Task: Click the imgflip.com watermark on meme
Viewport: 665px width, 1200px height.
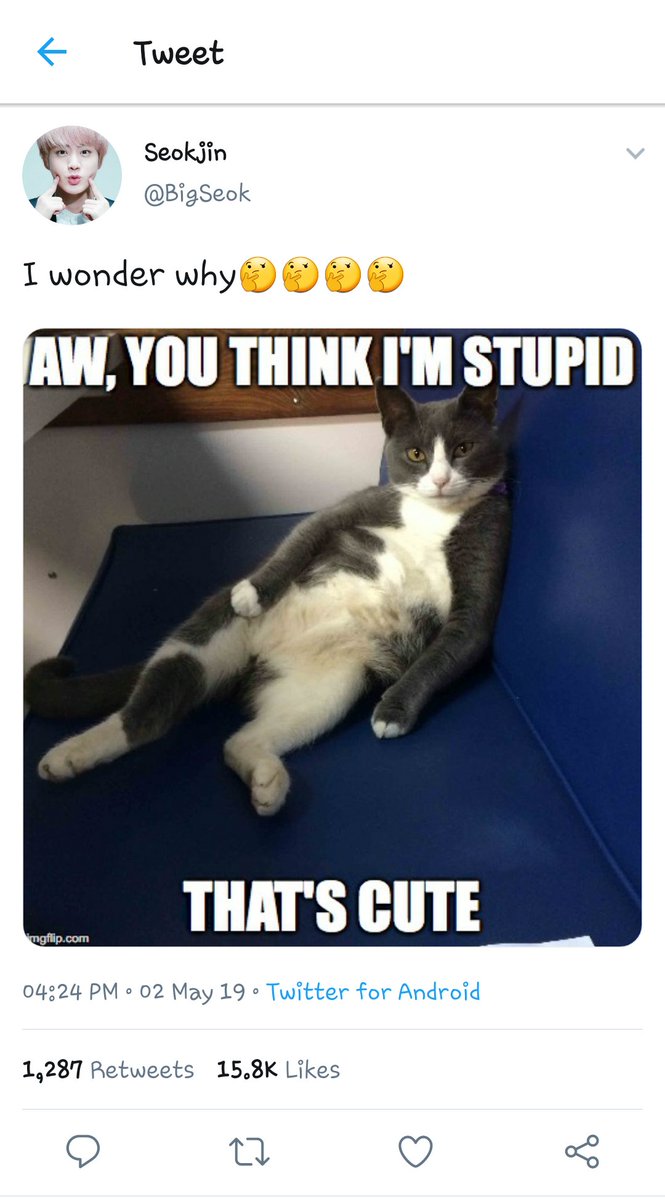Action: 58,937
